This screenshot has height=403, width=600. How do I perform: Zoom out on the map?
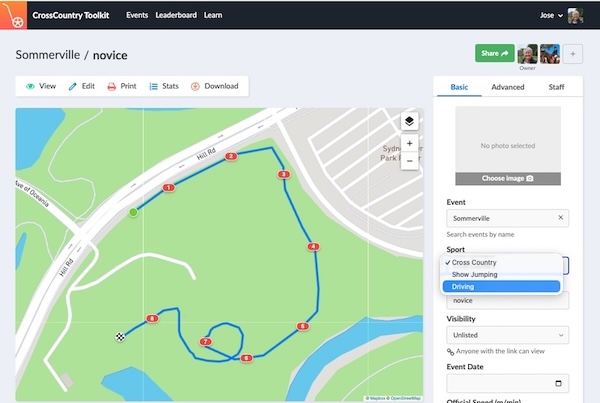[x=409, y=161]
